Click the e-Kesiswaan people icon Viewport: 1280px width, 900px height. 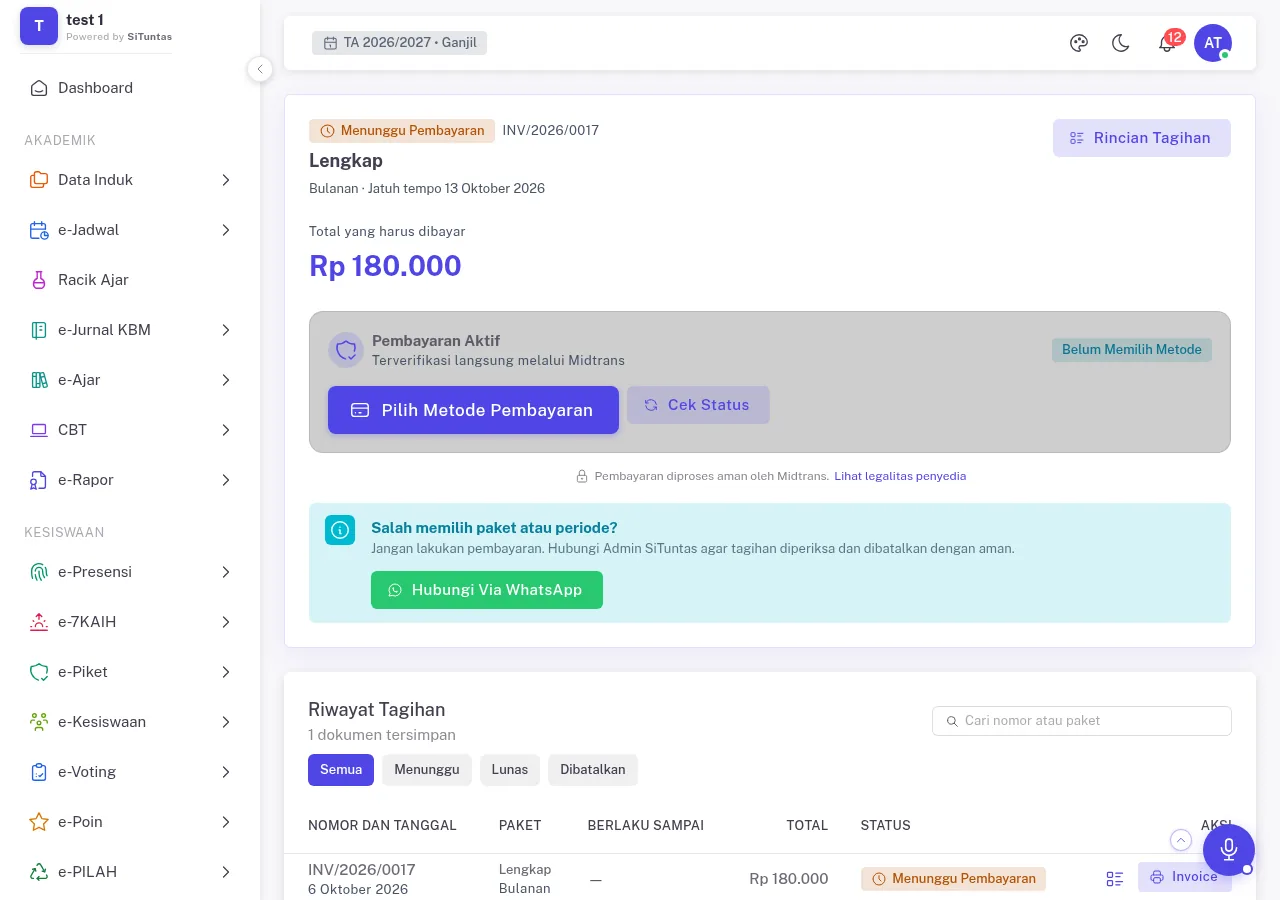pyautogui.click(x=39, y=722)
